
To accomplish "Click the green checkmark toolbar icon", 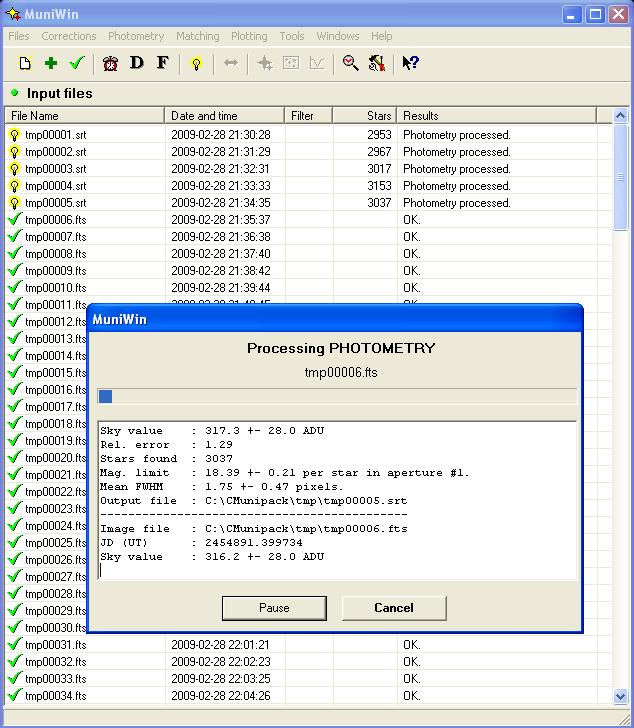I will [x=76, y=63].
